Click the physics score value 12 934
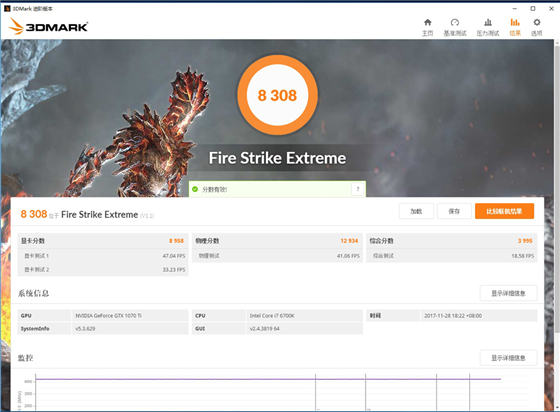Image resolution: width=560 pixels, height=412 pixels. (x=349, y=241)
